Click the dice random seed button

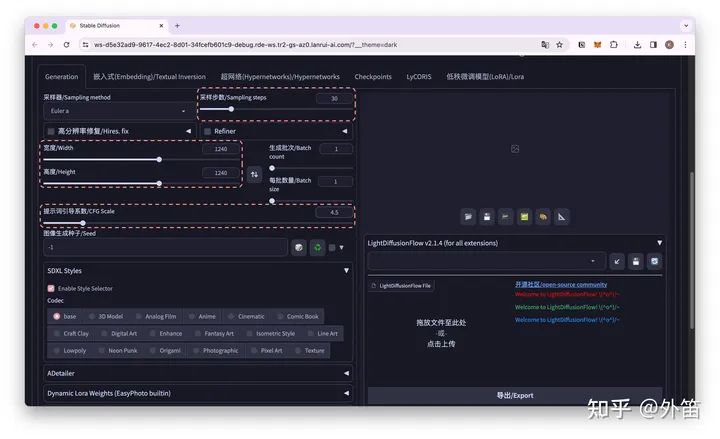[x=299, y=248]
